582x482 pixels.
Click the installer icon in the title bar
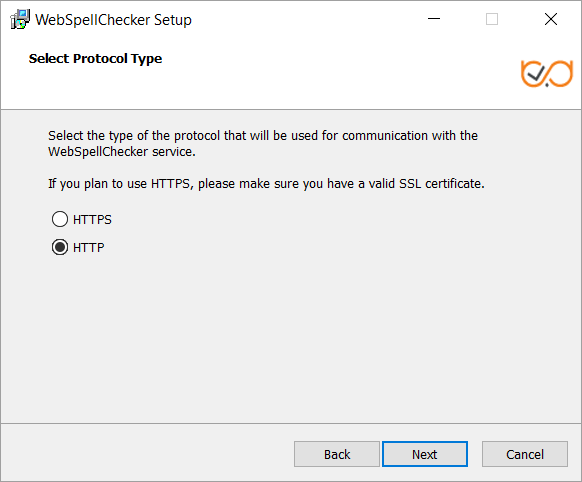coord(20,19)
